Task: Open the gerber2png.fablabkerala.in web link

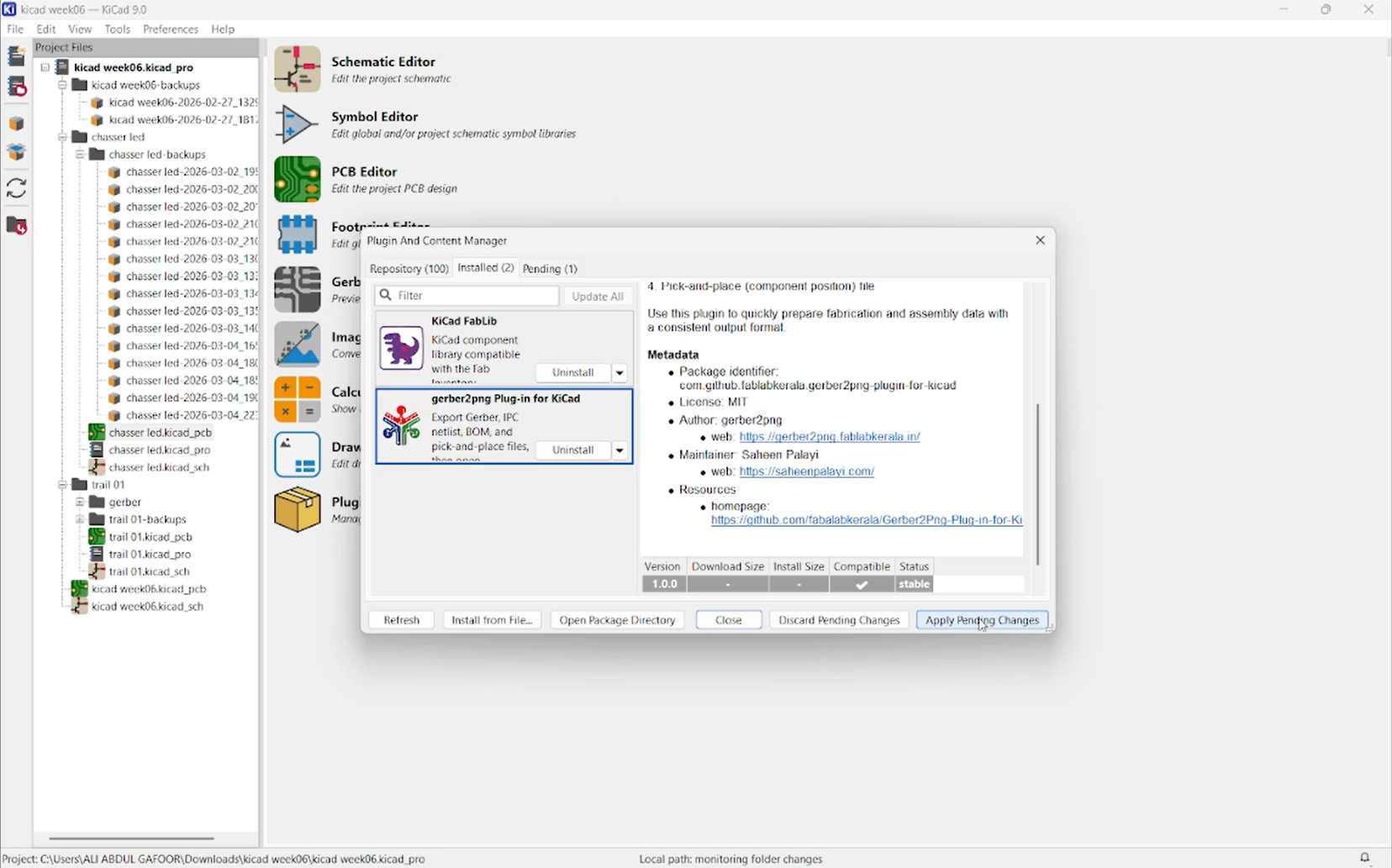Action: 830,437
